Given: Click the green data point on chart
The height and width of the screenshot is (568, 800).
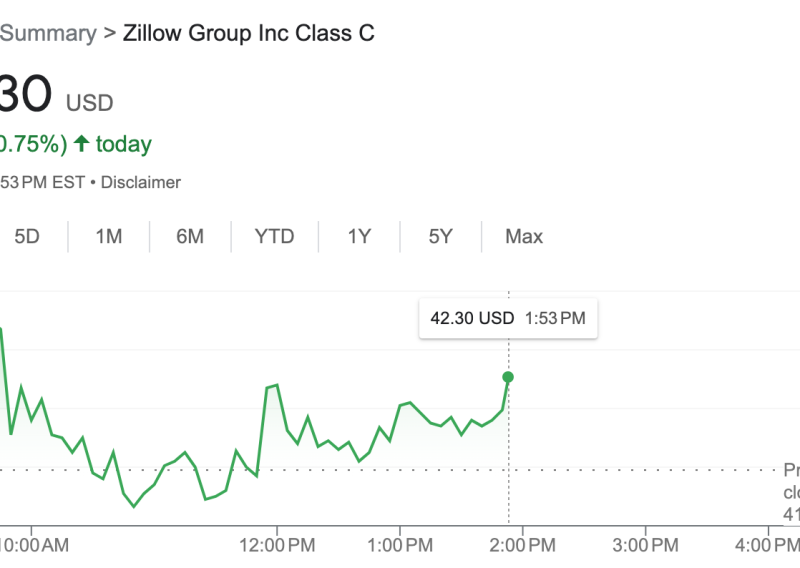Looking at the screenshot, I should (x=508, y=377).
